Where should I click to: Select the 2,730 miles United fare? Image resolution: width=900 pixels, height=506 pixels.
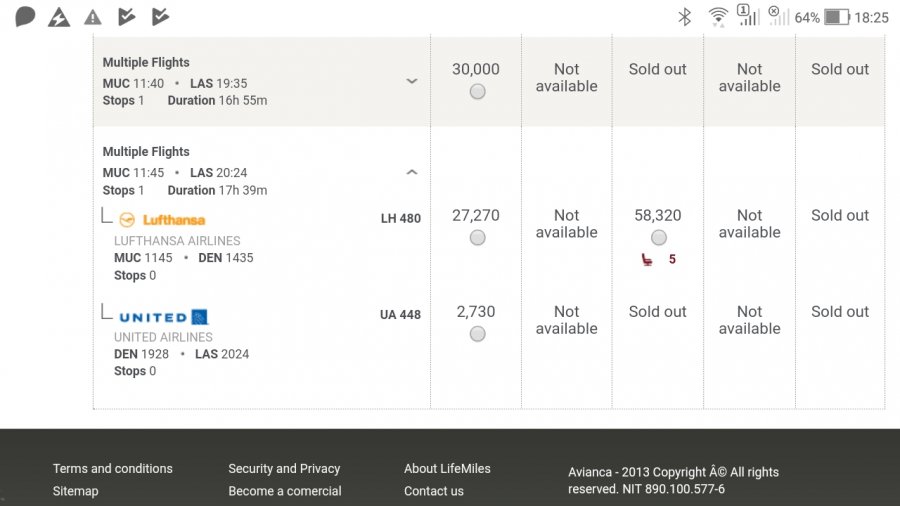(477, 334)
